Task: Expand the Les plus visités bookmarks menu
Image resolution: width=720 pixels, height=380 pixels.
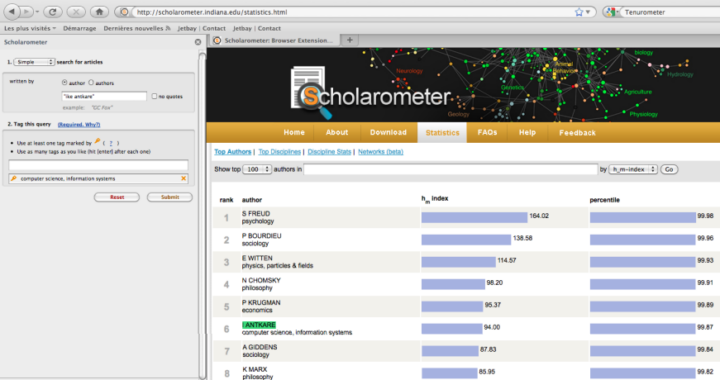Action: [x=30, y=28]
